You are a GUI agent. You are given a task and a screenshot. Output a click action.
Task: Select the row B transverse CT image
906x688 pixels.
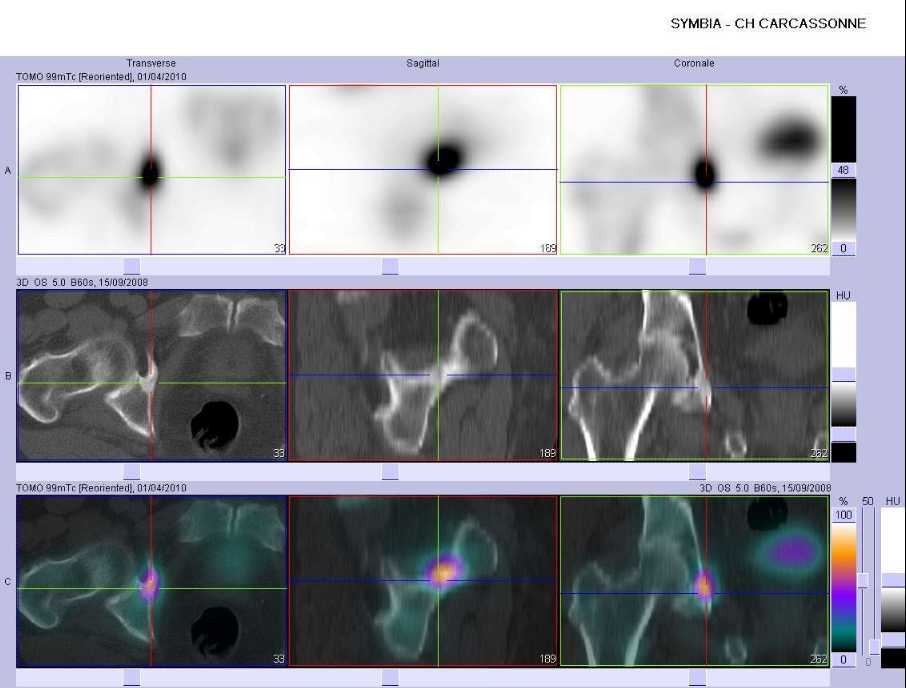[152, 375]
